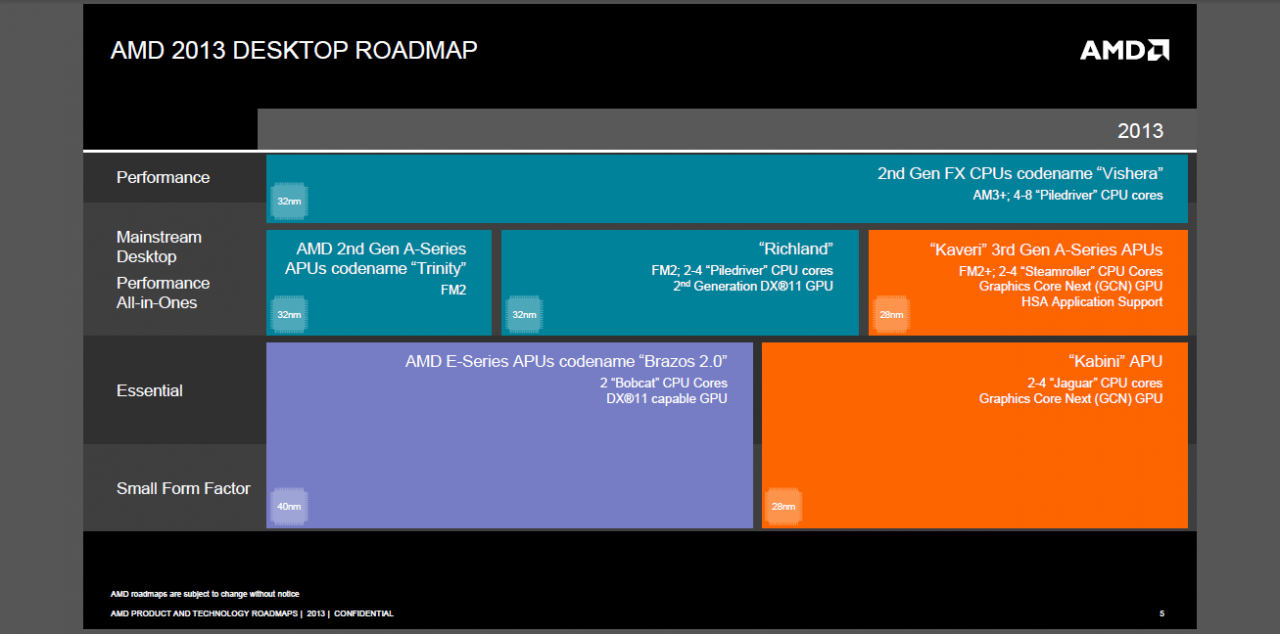Click the 28nm chip icon in Kabini block

coord(784,506)
